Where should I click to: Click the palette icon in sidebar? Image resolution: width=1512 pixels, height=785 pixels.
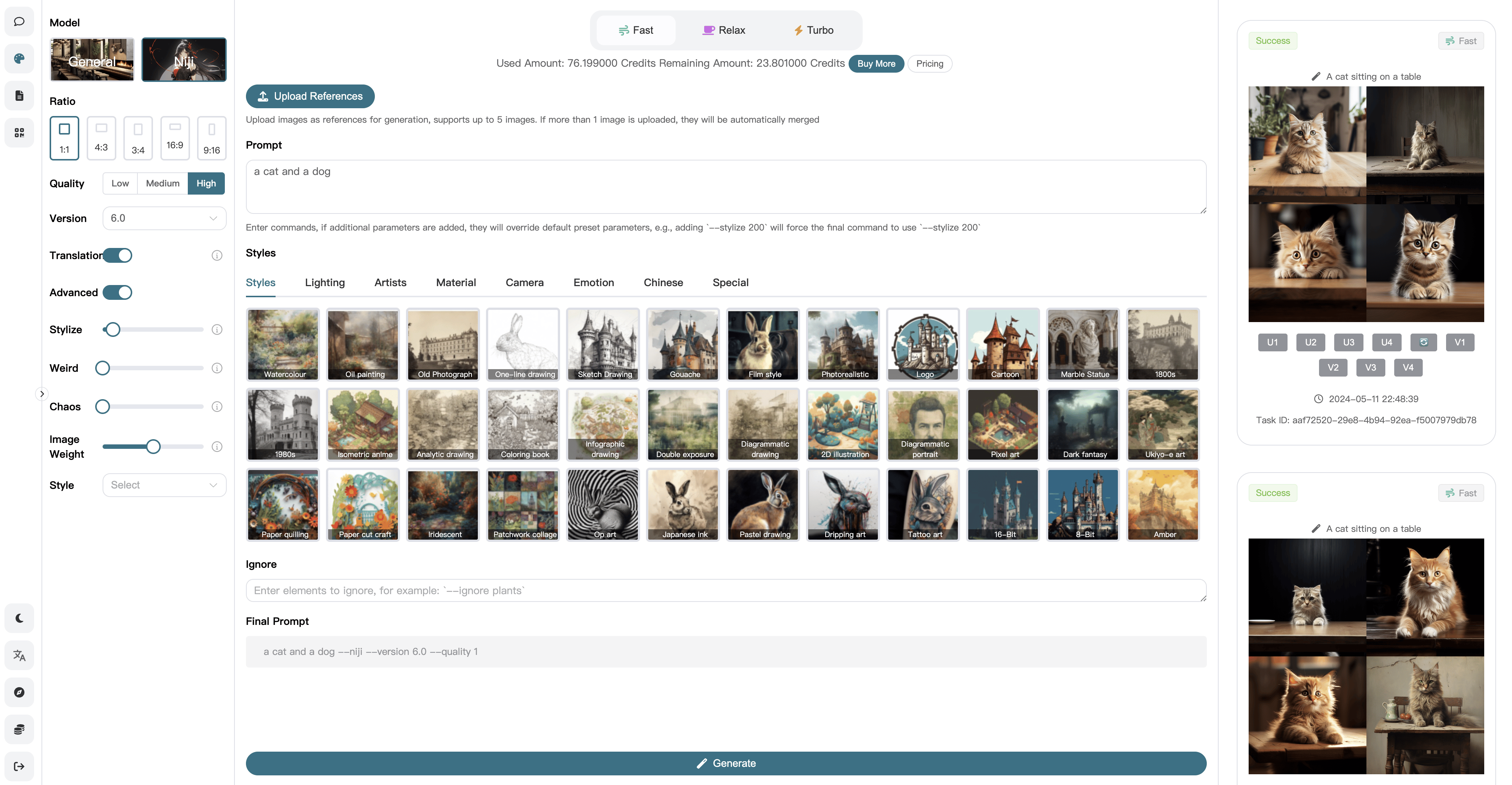pyautogui.click(x=19, y=59)
